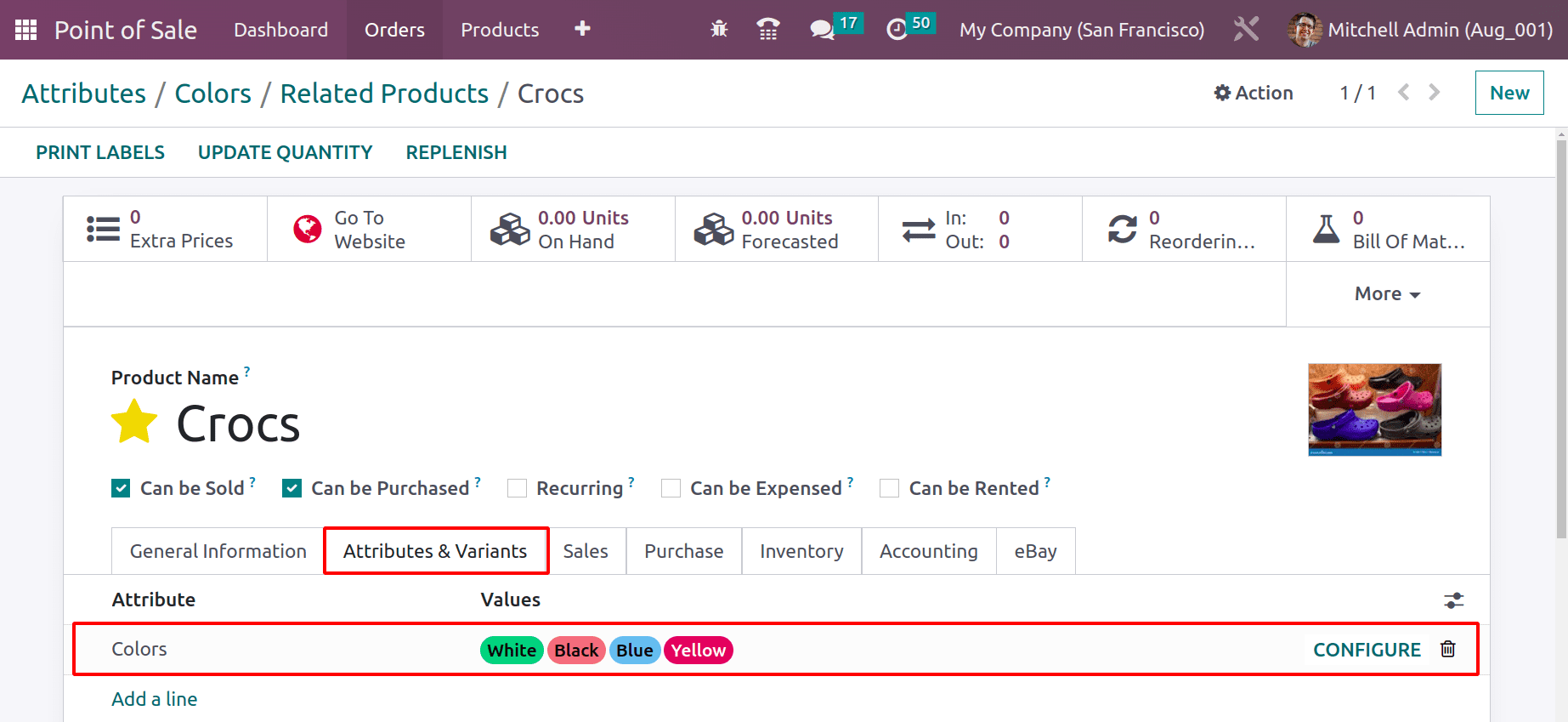Open the optional columns adjust icon
This screenshot has height=722, width=1568.
[x=1454, y=600]
